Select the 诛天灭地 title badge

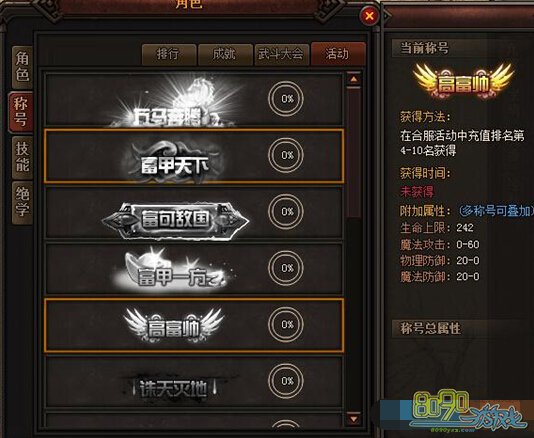tap(174, 388)
